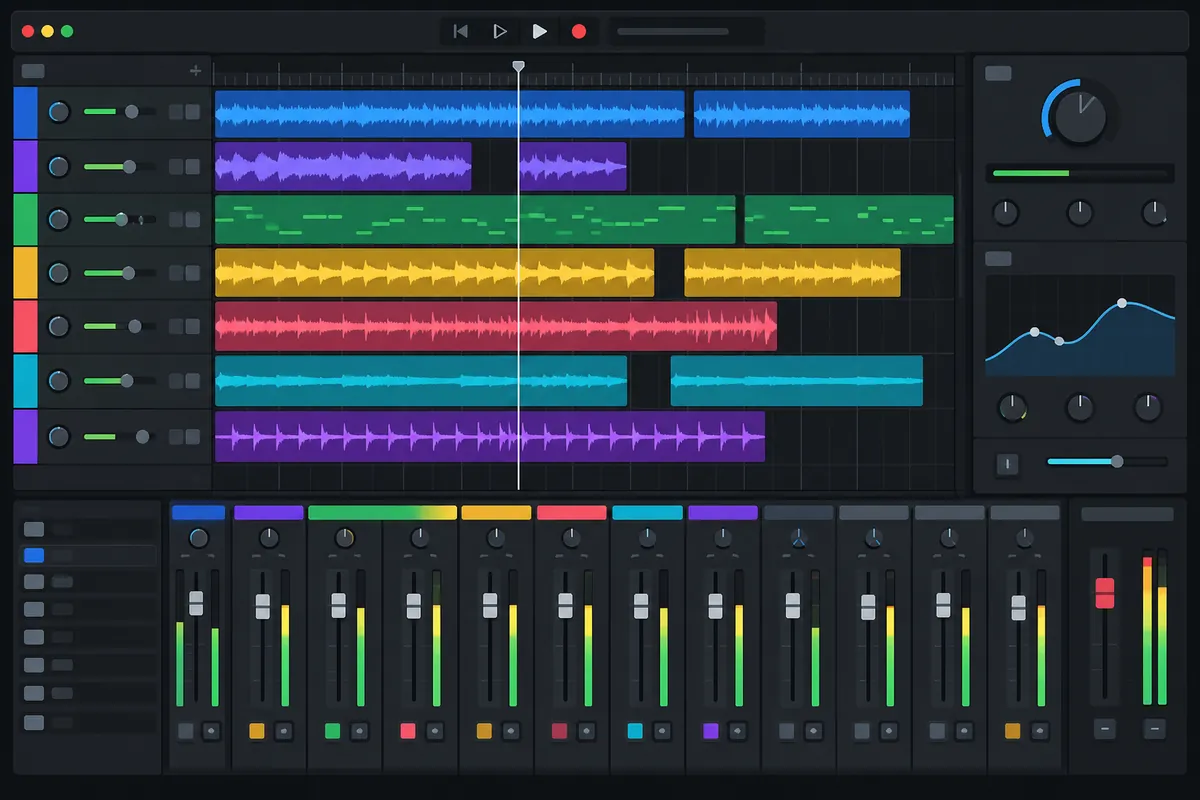1200x800 pixels.
Task: Click the red track's volume slider handle
Action: tap(135, 326)
